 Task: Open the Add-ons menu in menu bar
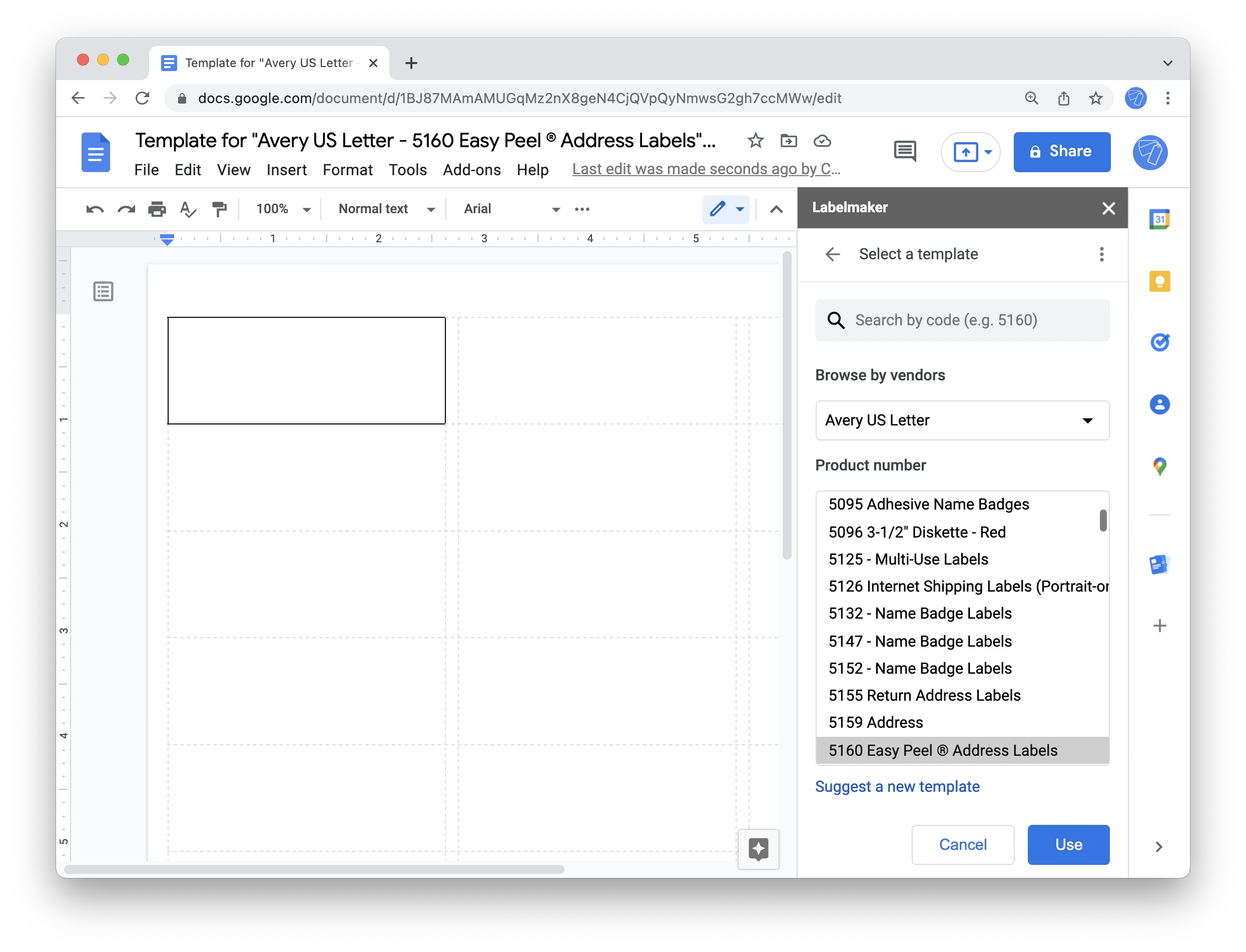click(x=471, y=169)
